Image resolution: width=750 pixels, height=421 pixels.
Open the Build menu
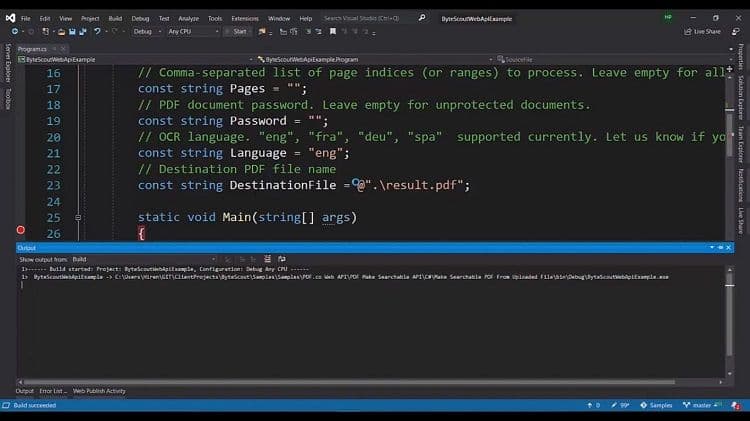(x=115, y=18)
